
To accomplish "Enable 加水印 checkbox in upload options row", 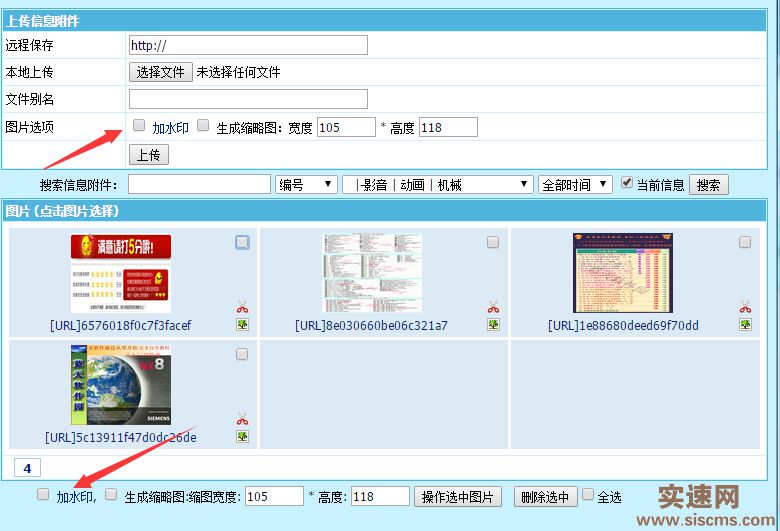I will pos(139,125).
